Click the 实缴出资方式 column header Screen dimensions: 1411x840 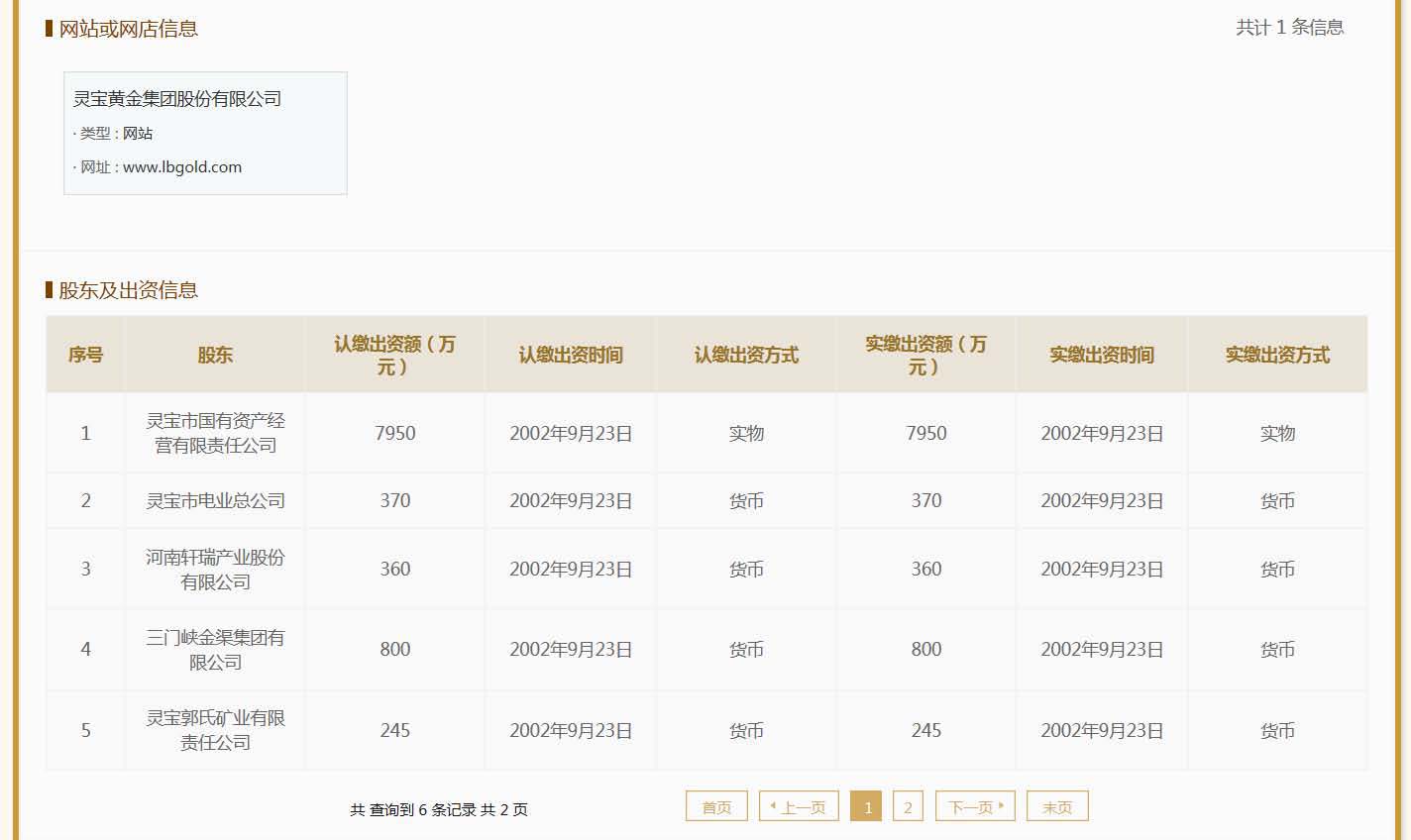click(1277, 355)
